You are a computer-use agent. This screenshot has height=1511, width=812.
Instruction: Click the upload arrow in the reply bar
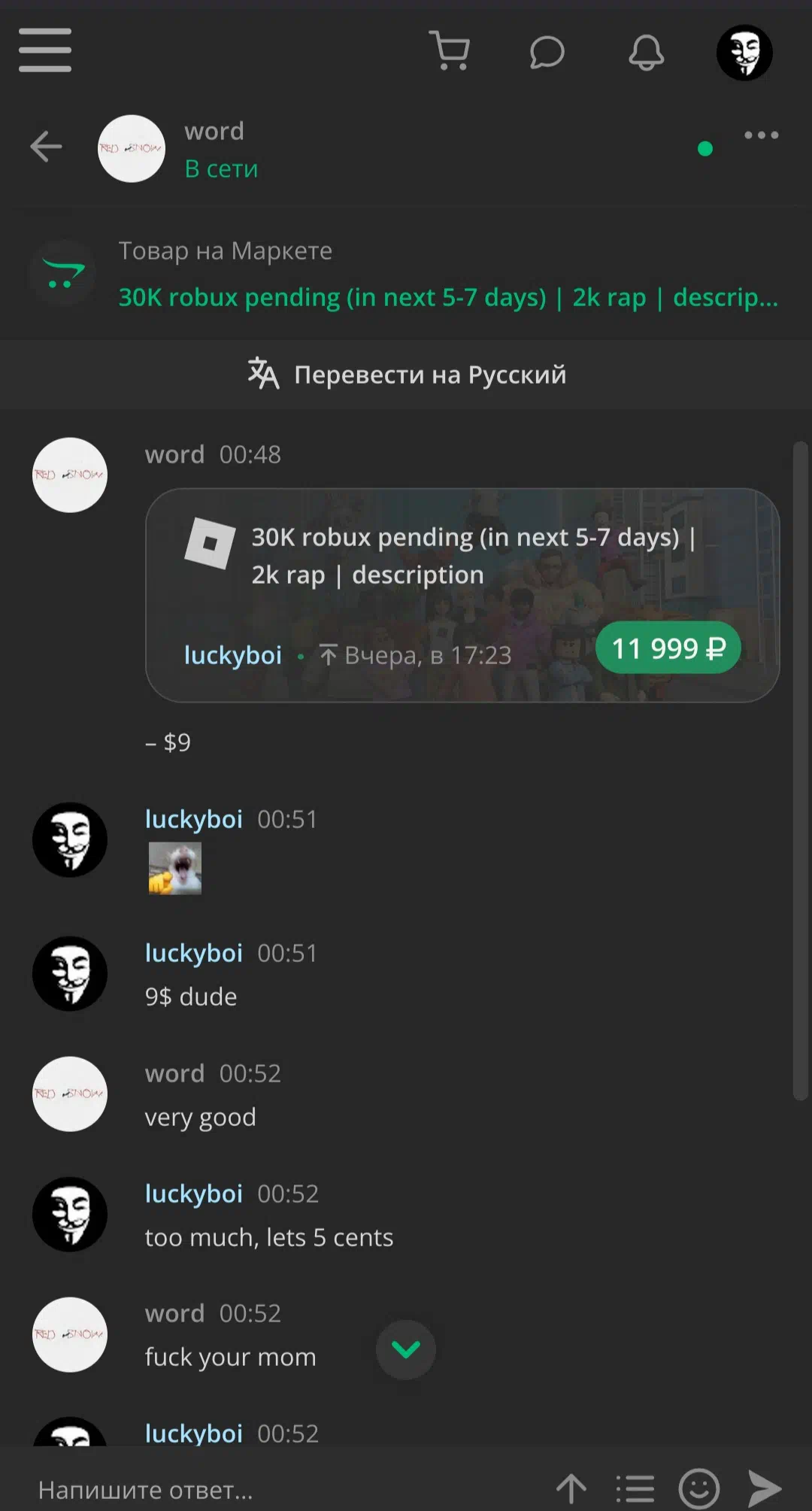(571, 1488)
